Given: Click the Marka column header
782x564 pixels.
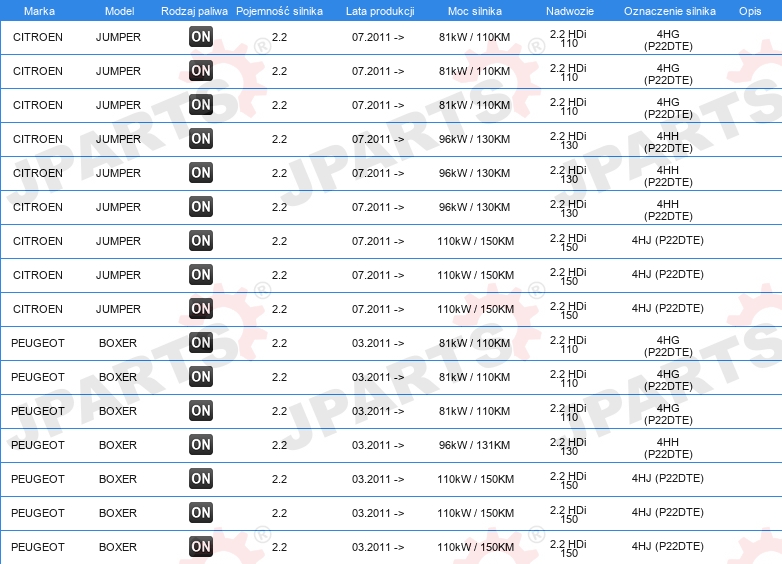Looking at the screenshot, I should pyautogui.click(x=39, y=11).
